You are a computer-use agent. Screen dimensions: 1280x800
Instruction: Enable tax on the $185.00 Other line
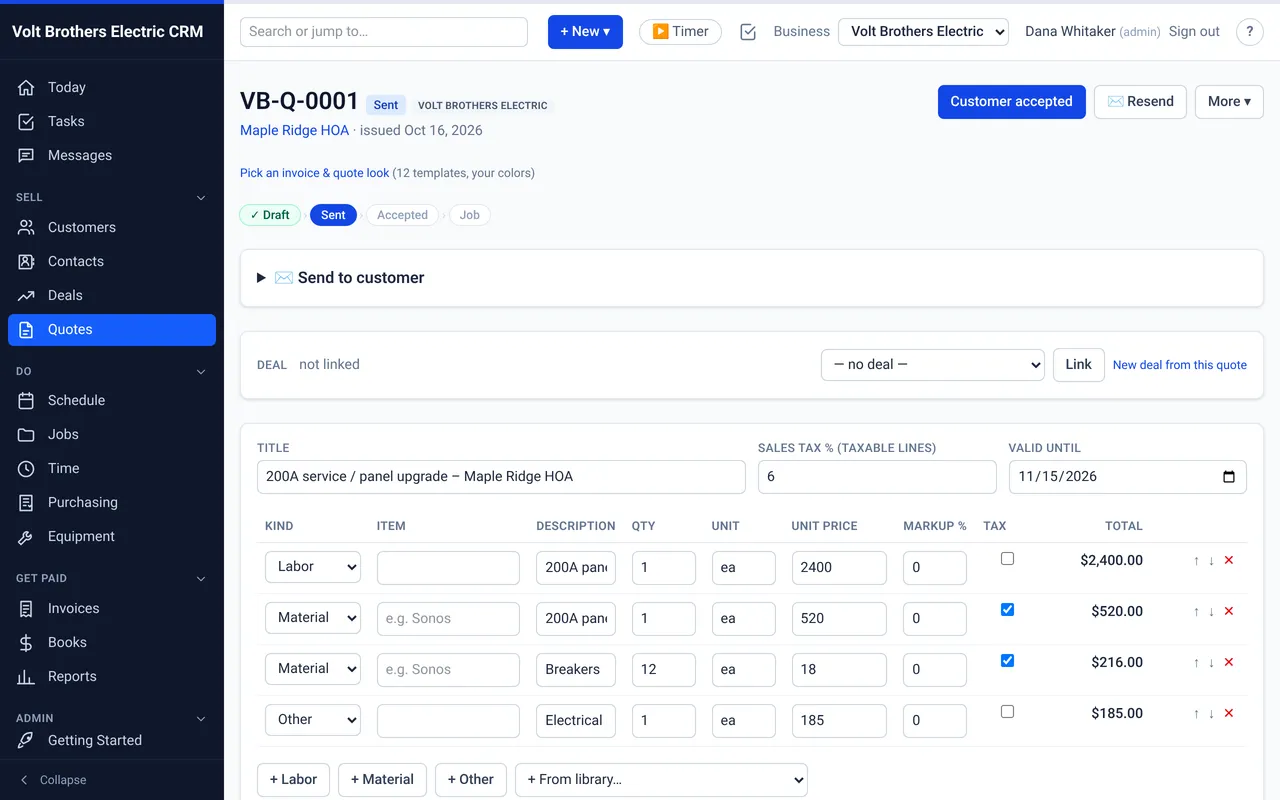(1007, 712)
